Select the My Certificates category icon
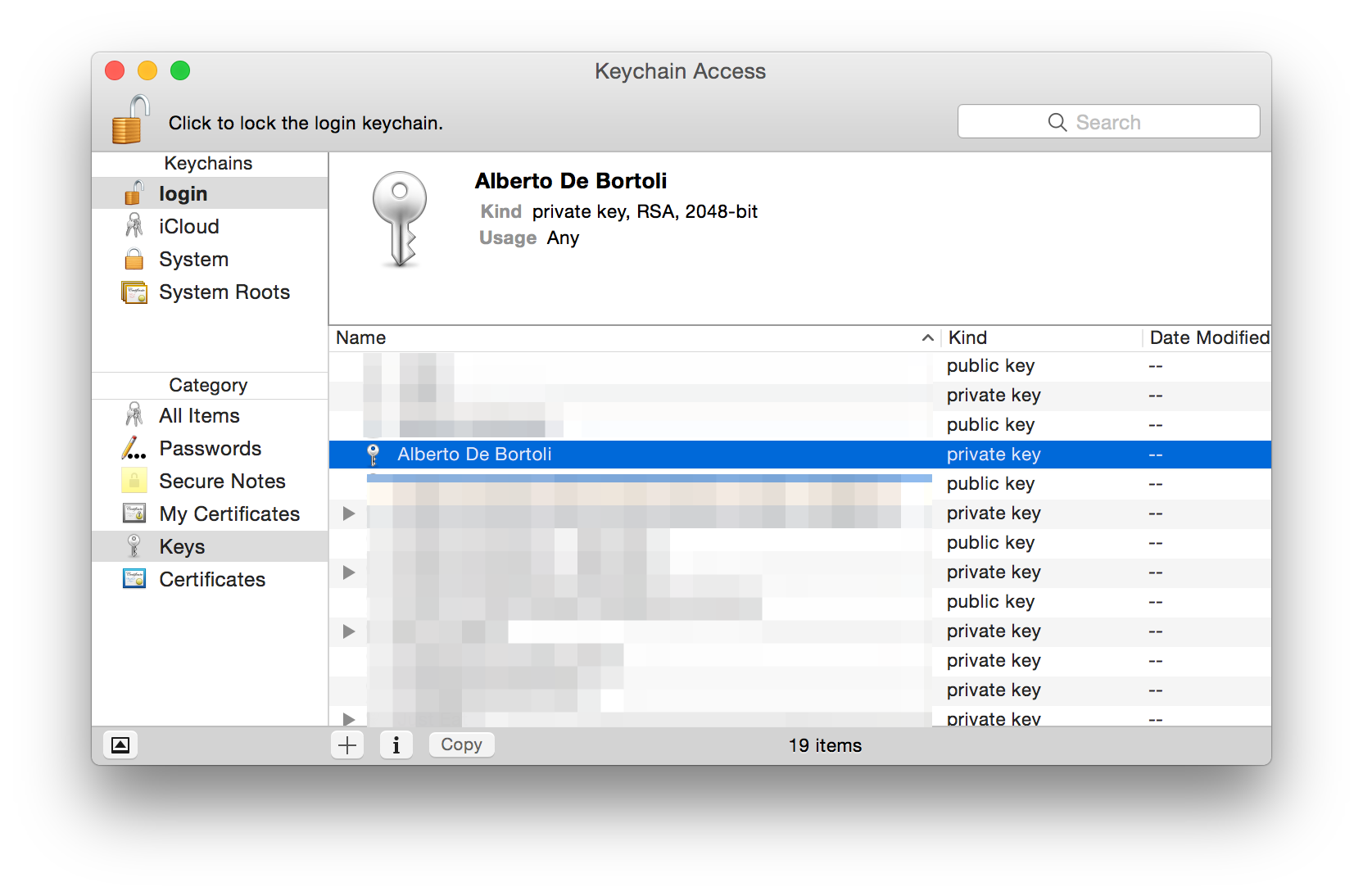 pos(134,514)
